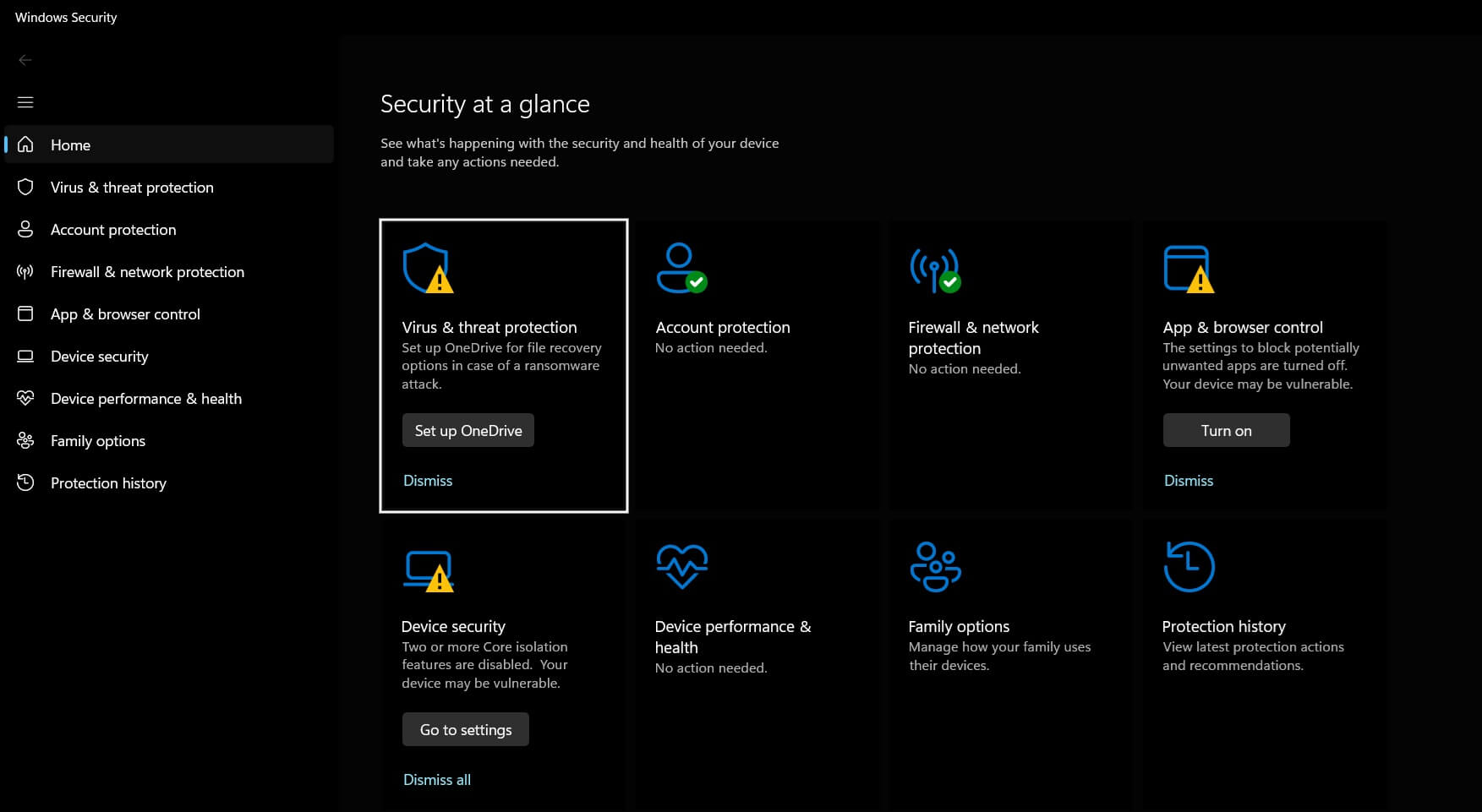1482x812 pixels.
Task: Click the back arrow at the top left
Action: coord(25,60)
